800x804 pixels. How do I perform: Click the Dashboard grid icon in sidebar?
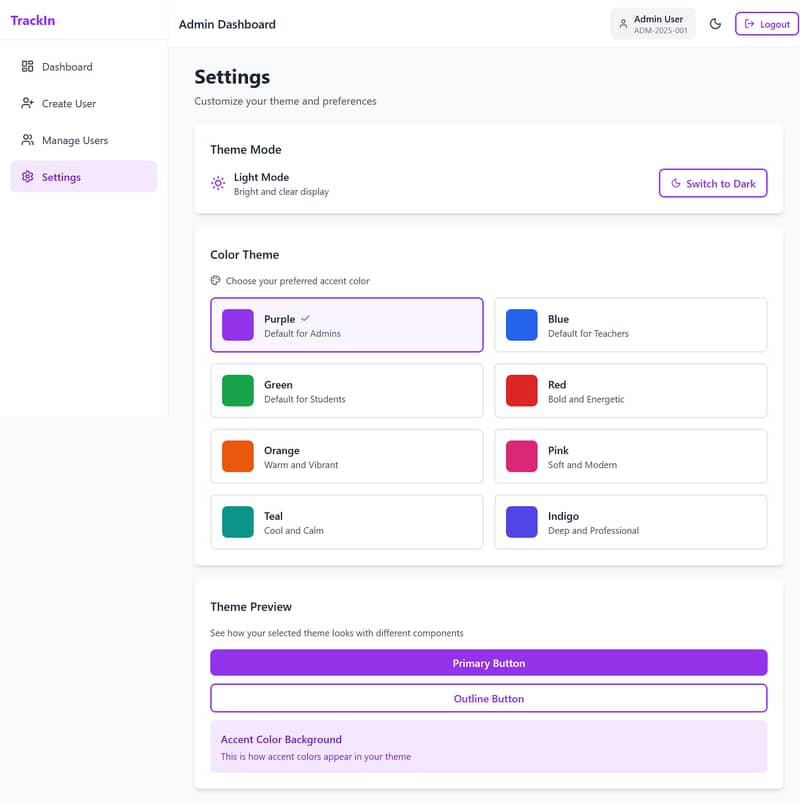(x=28, y=67)
